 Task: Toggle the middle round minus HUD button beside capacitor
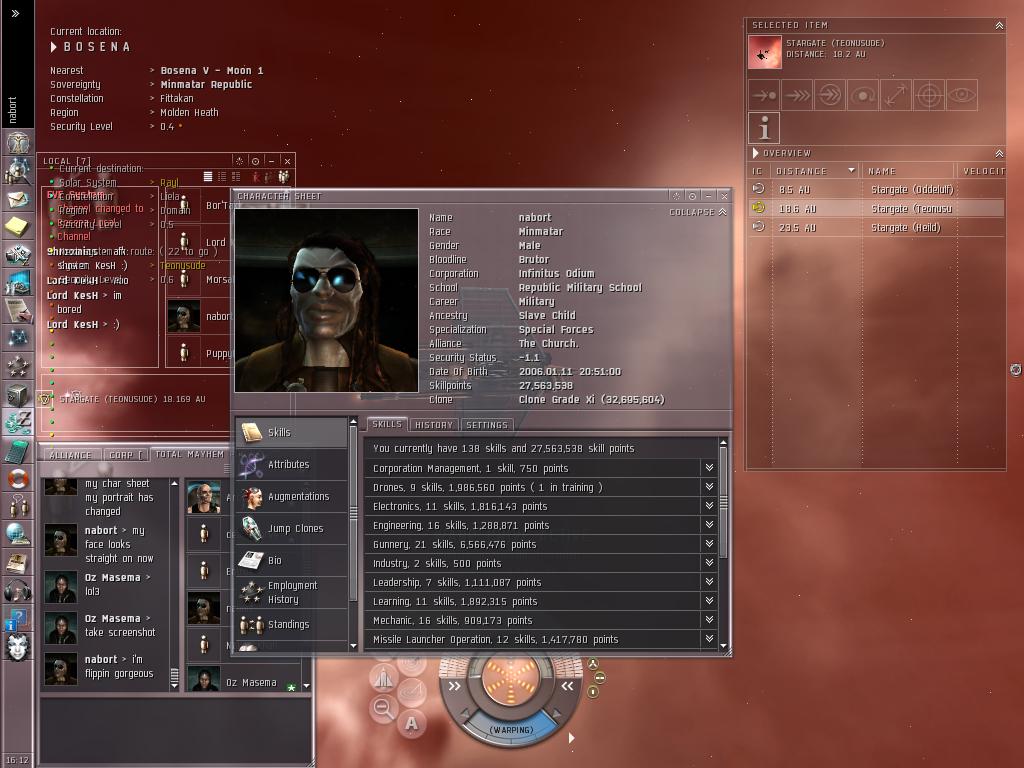(600, 678)
